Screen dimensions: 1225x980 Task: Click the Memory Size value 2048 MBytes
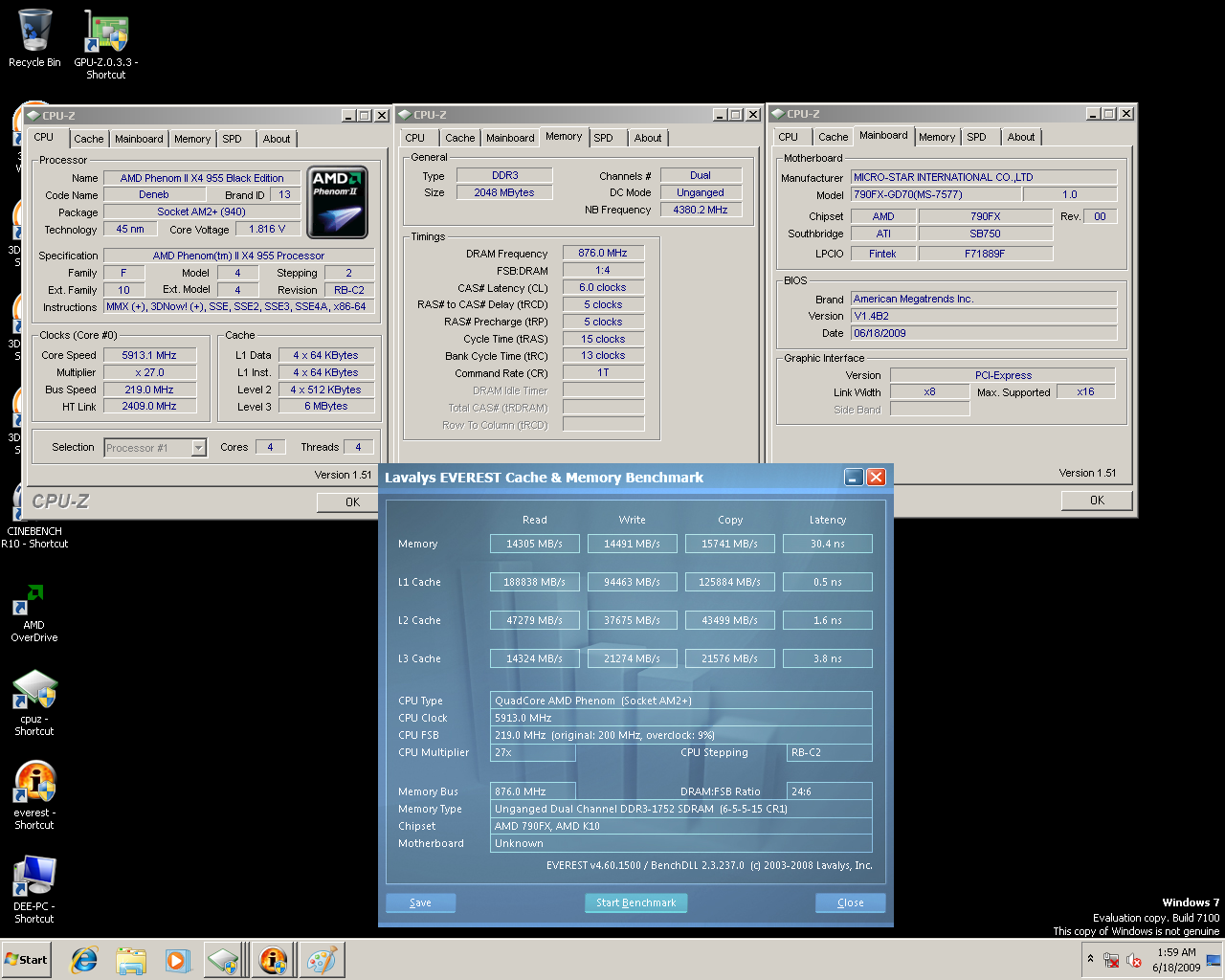point(504,192)
